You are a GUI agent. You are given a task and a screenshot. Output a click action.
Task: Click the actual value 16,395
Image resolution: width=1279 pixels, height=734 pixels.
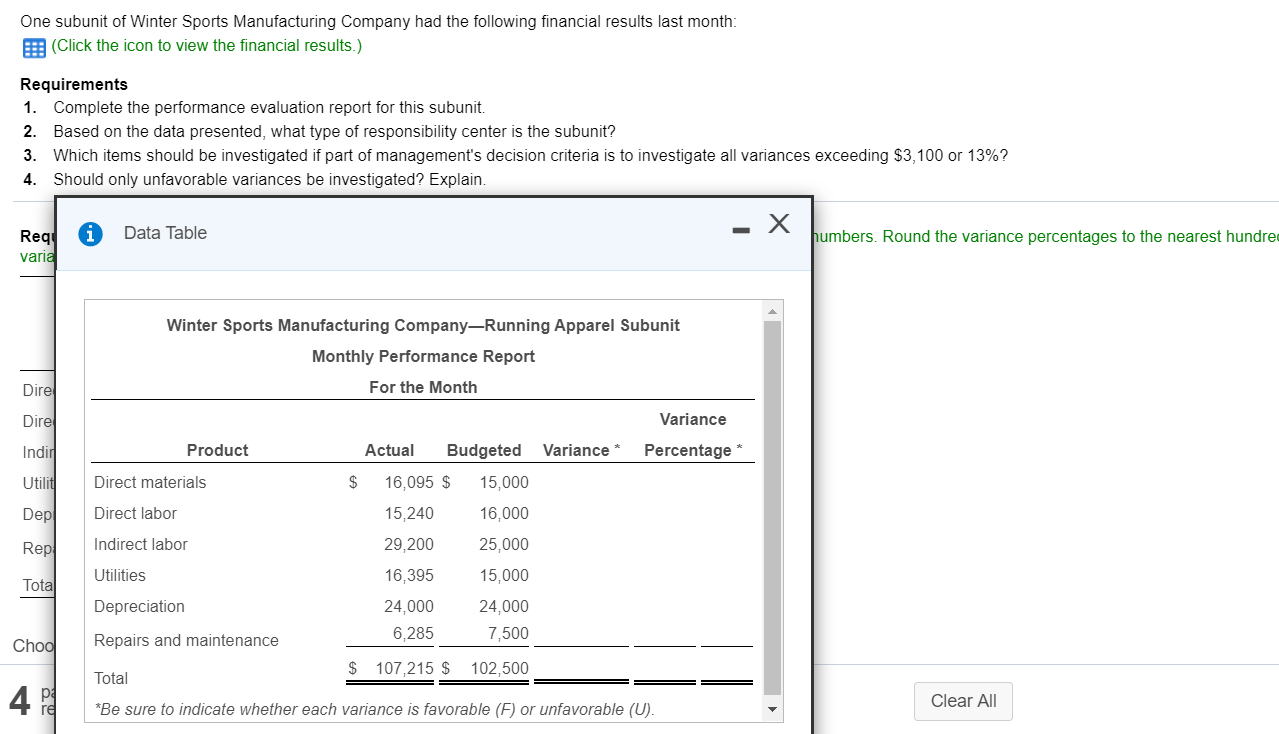pyautogui.click(x=409, y=575)
